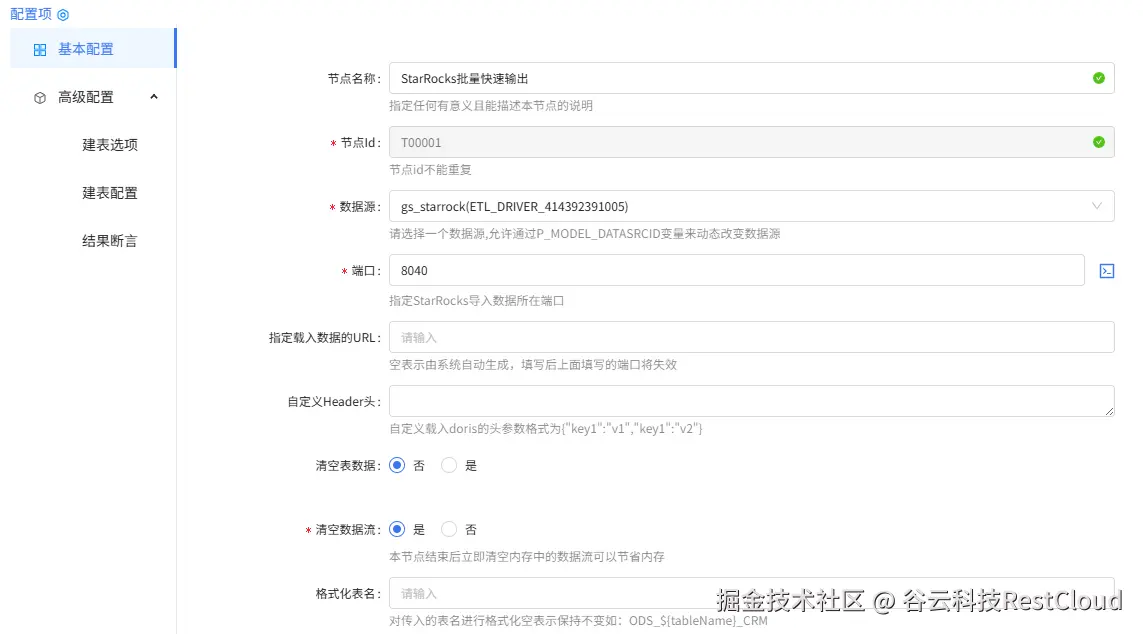Click the 配置项 heading text
This screenshot has height=634, width=1143.
click(x=31, y=15)
